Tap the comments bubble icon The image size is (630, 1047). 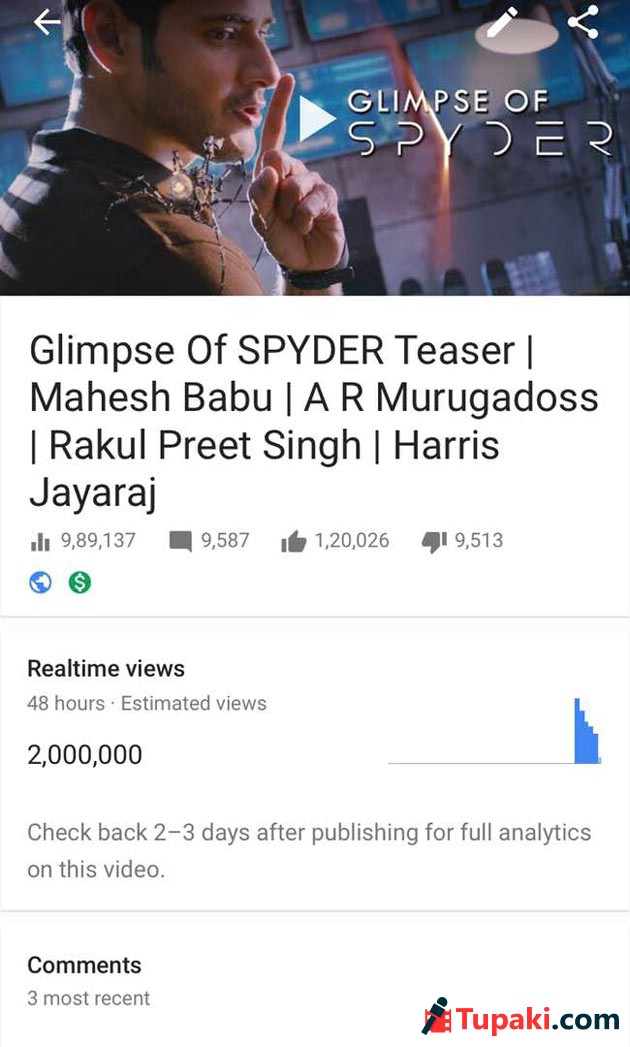tap(180, 542)
